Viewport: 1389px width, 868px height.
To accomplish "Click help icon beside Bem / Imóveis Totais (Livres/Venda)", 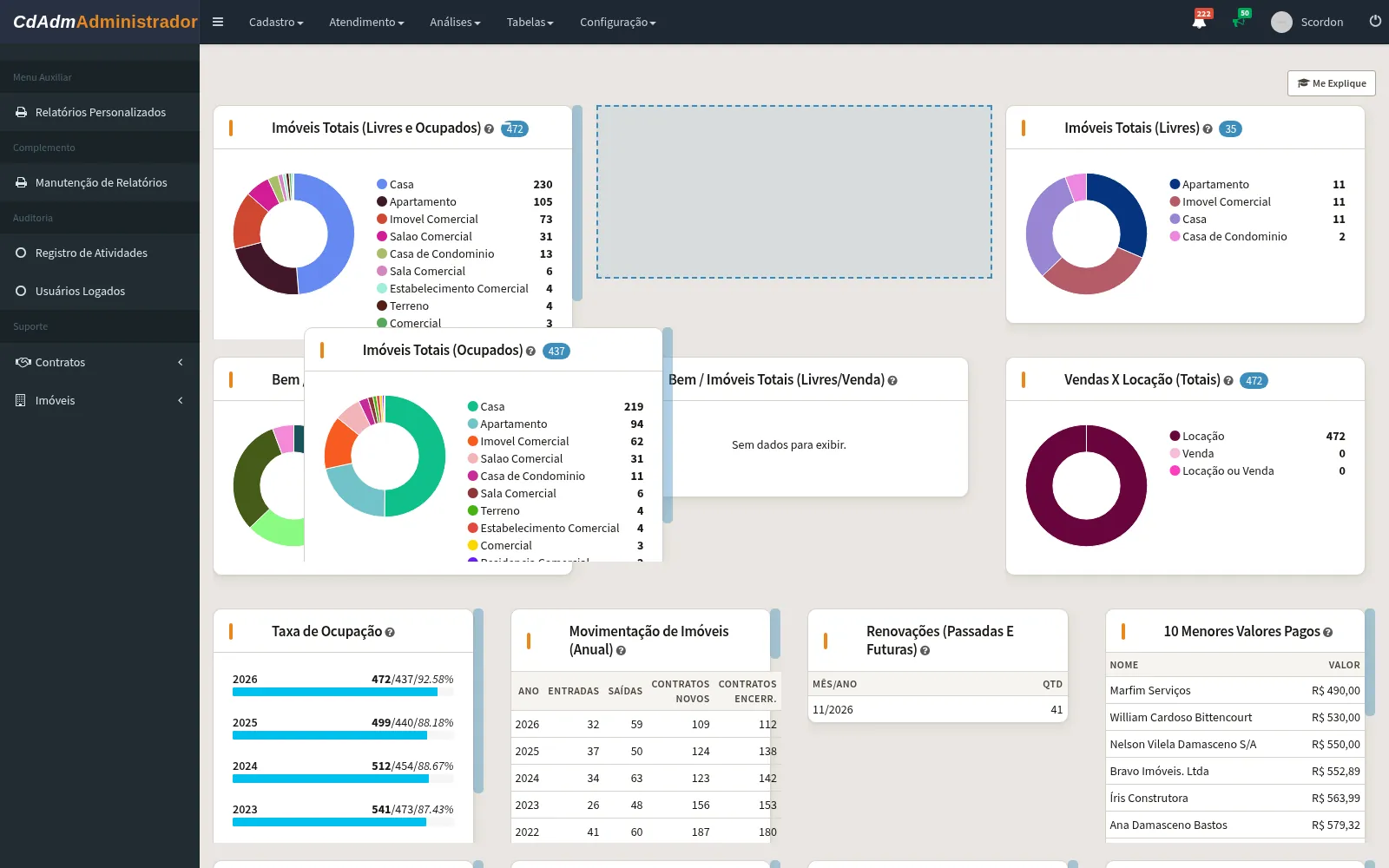I will tap(892, 381).
